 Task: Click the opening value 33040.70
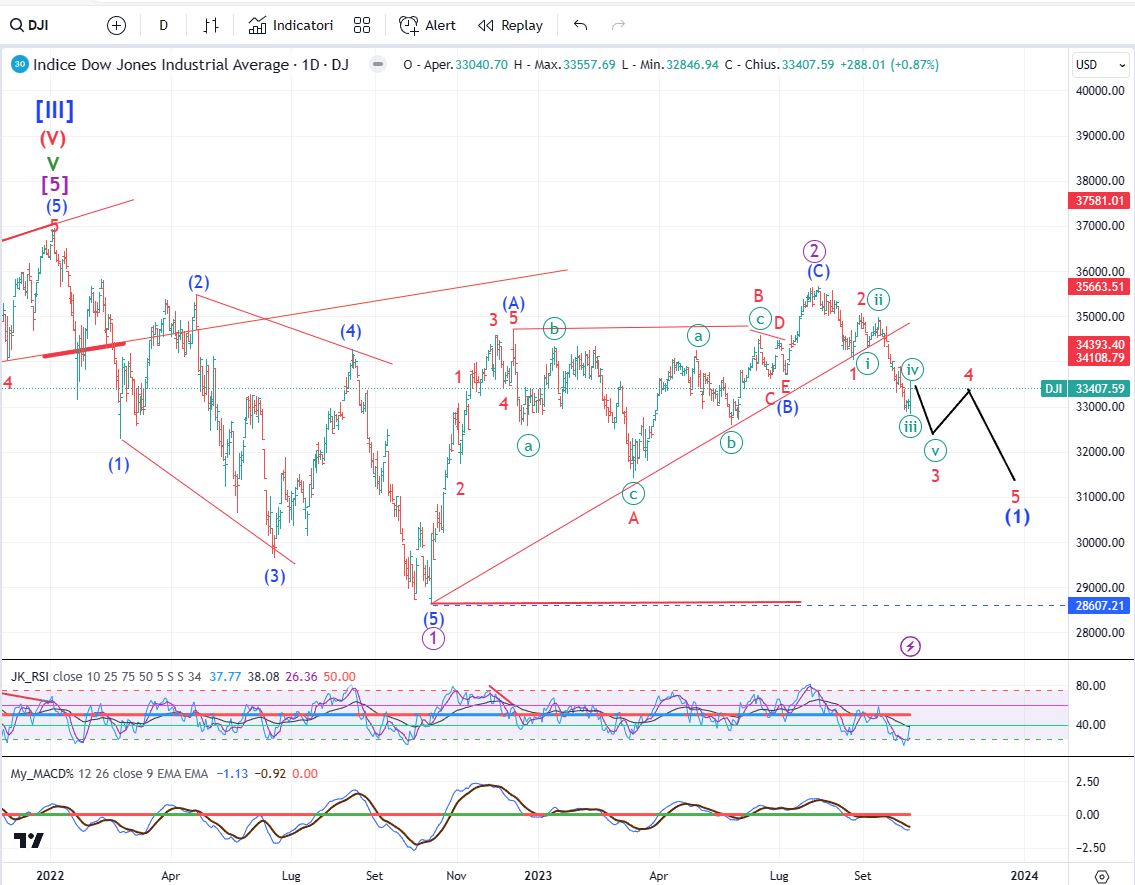point(481,64)
